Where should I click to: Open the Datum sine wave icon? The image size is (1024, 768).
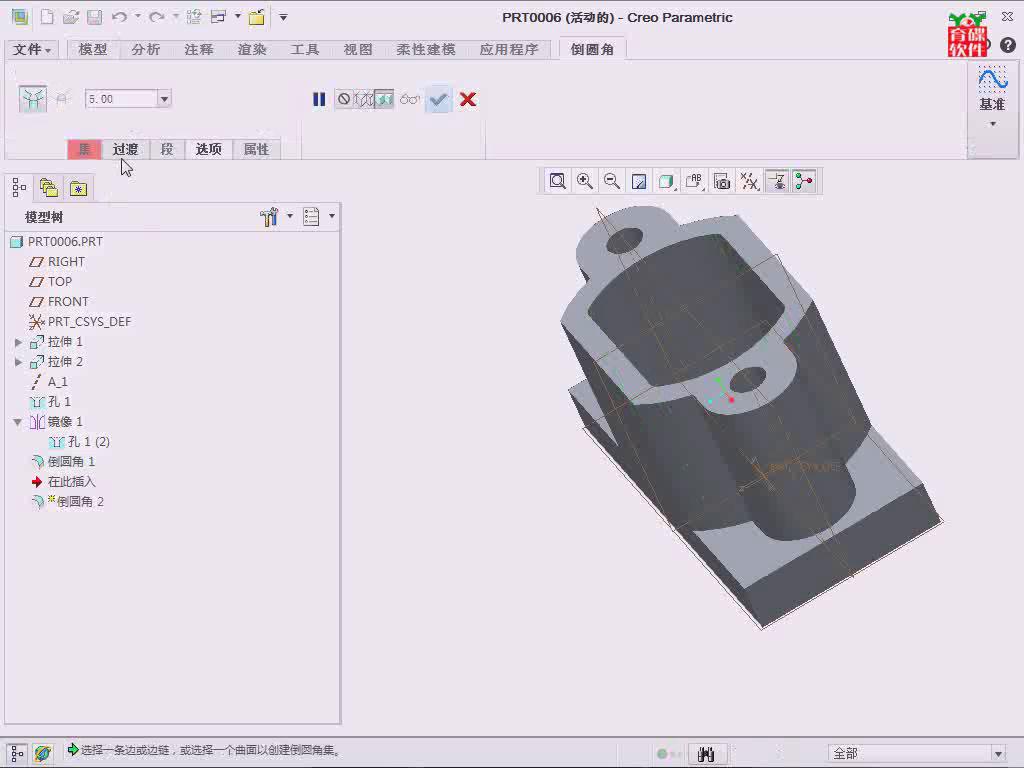coord(992,80)
